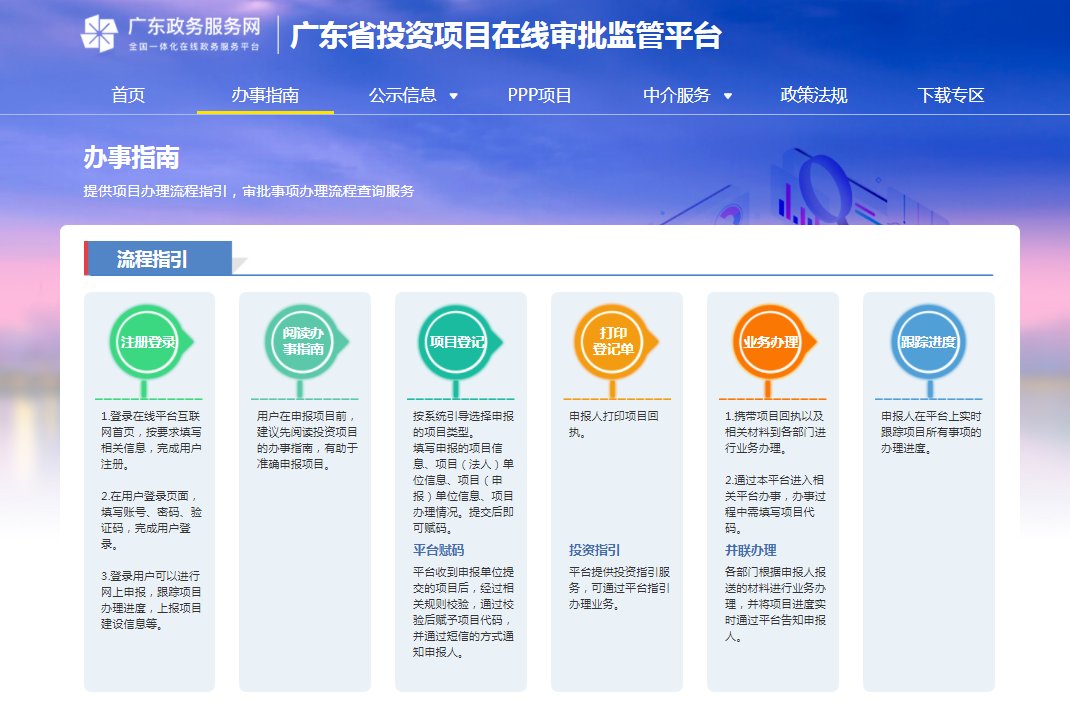Click the 投资指引 heading link
Viewport: 1070px width, 708px height.
coord(594,550)
